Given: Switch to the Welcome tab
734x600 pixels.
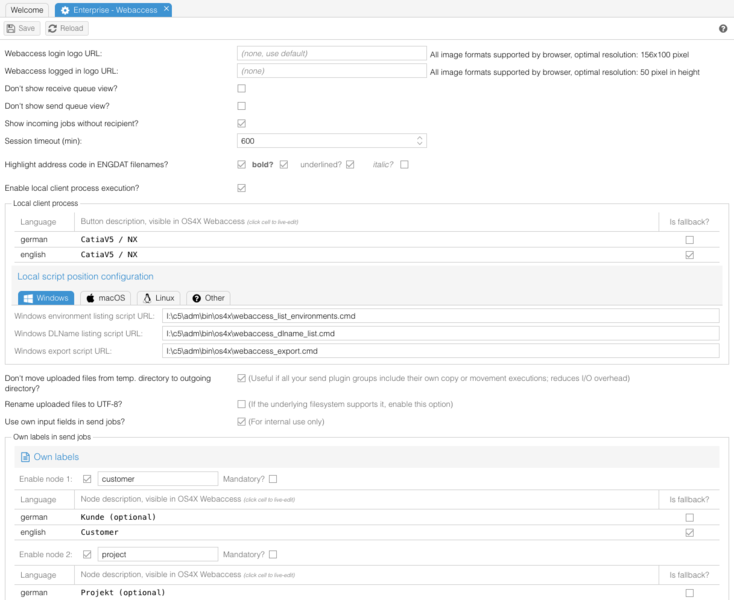Looking at the screenshot, I should [x=27, y=10].
